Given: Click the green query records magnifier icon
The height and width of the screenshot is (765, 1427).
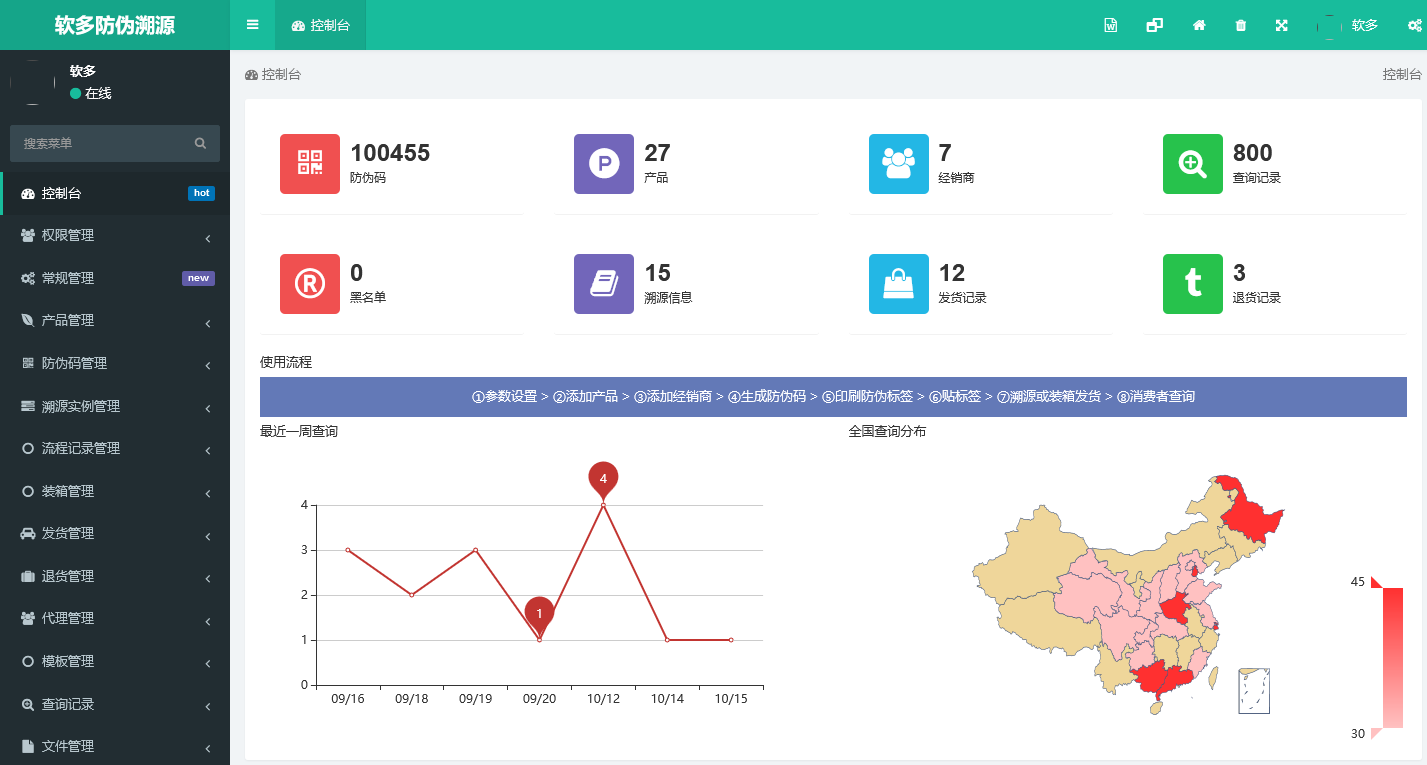Looking at the screenshot, I should (1192, 164).
